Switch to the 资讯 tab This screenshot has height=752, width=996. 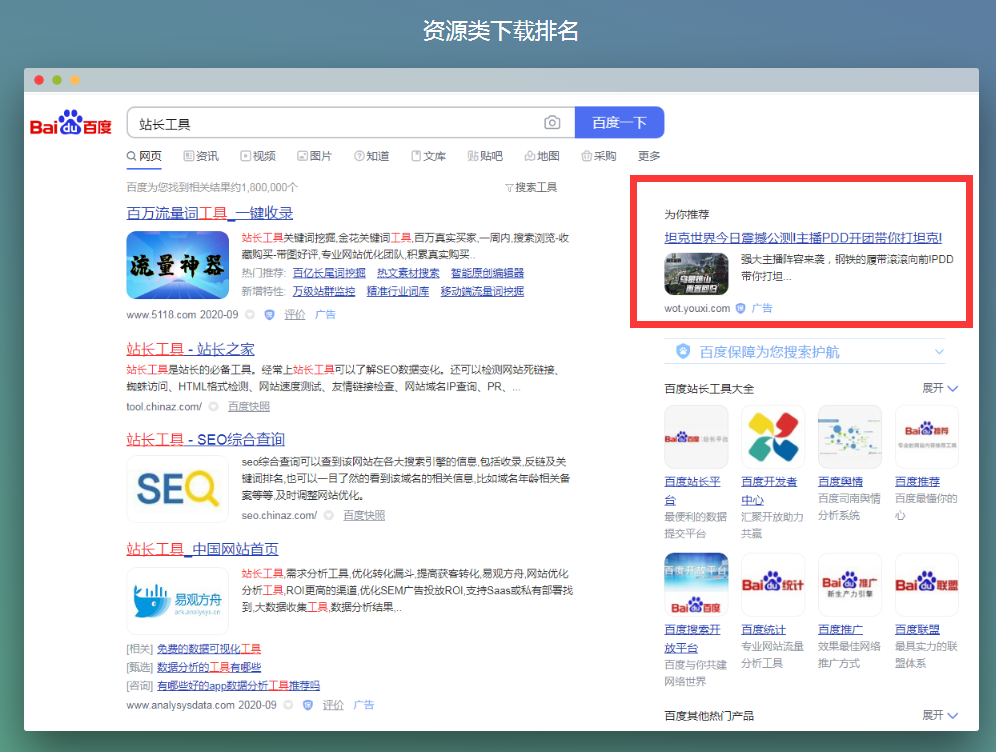(x=201, y=156)
